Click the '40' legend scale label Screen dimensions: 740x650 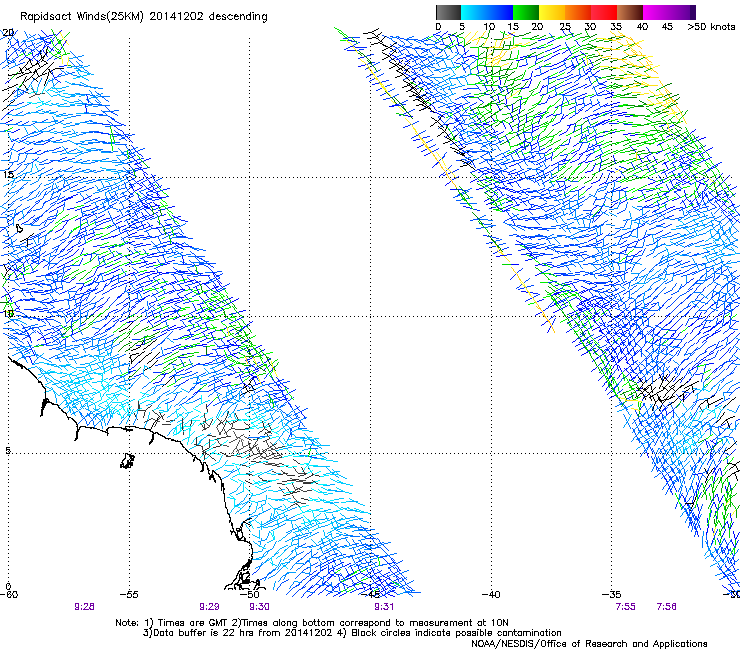(x=642, y=26)
